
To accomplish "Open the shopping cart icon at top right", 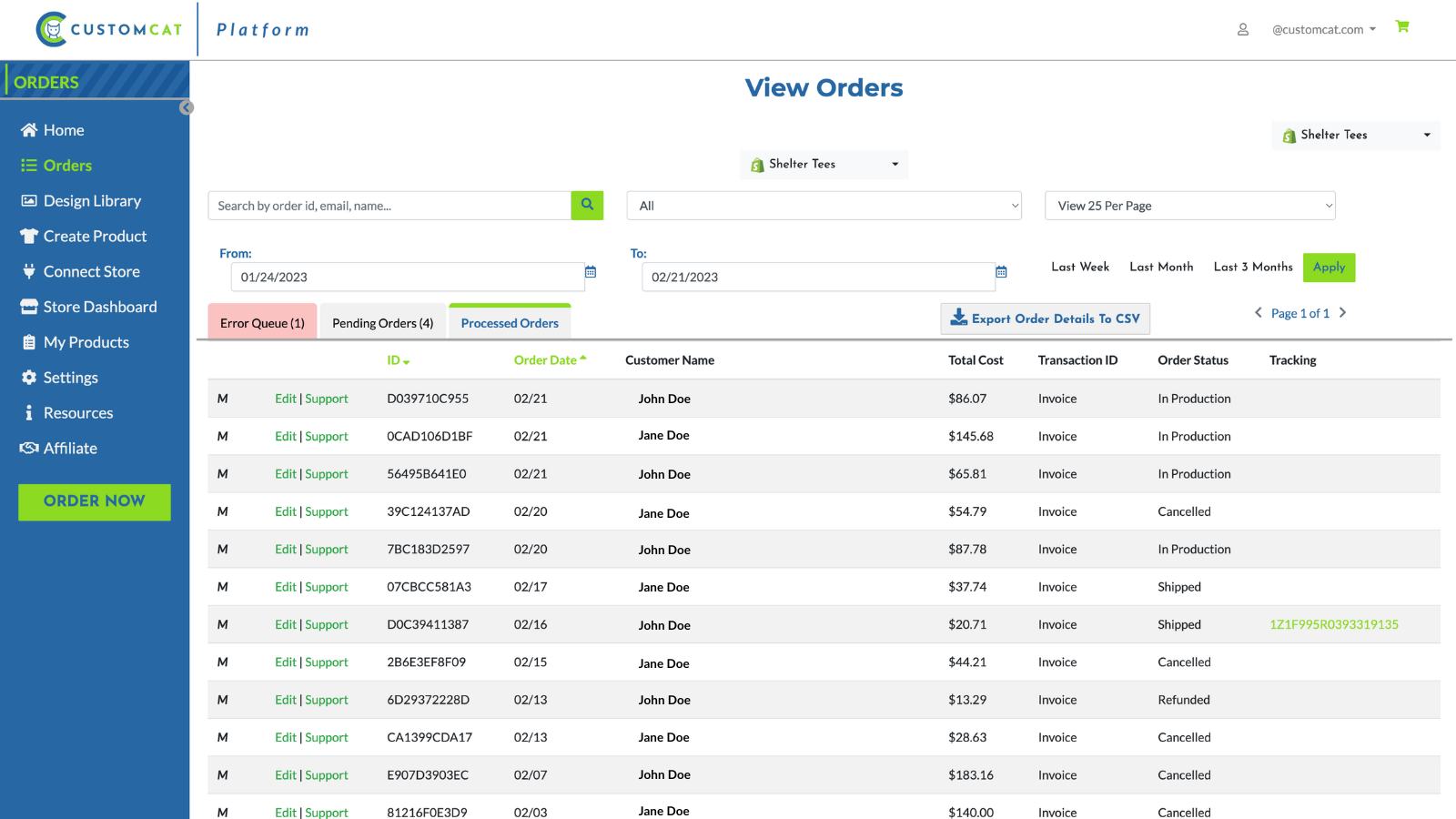I will [x=1402, y=27].
